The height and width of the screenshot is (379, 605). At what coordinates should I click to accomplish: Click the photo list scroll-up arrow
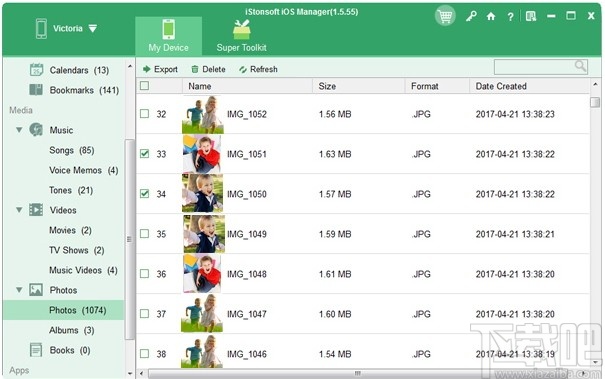click(x=595, y=84)
